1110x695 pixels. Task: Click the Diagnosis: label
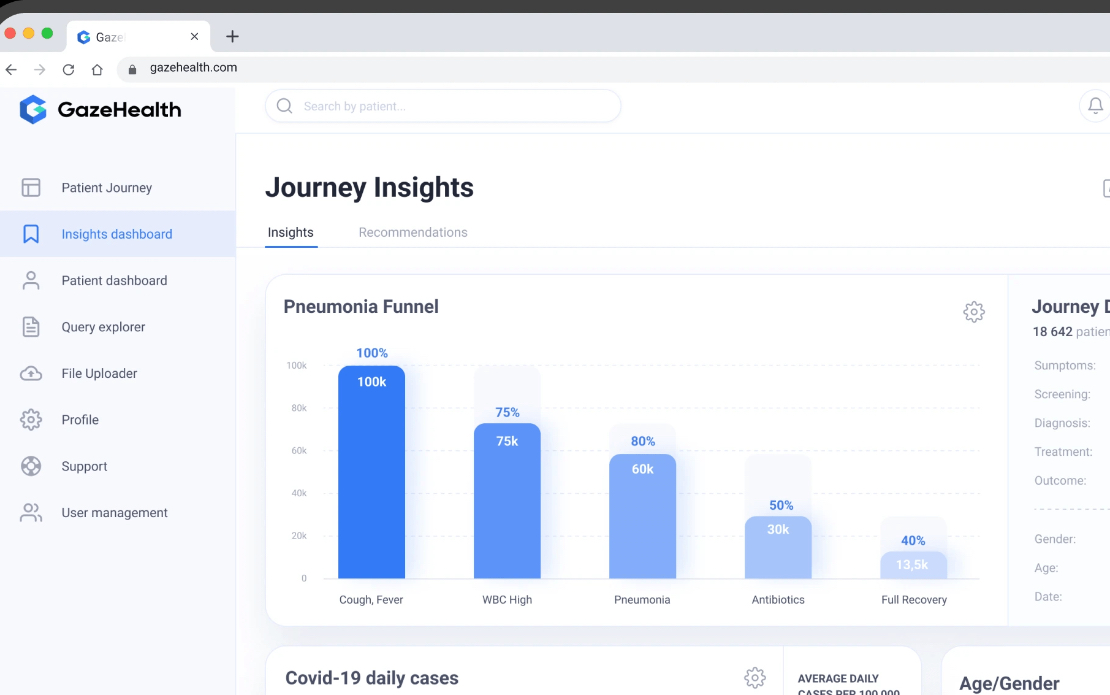[1062, 423]
